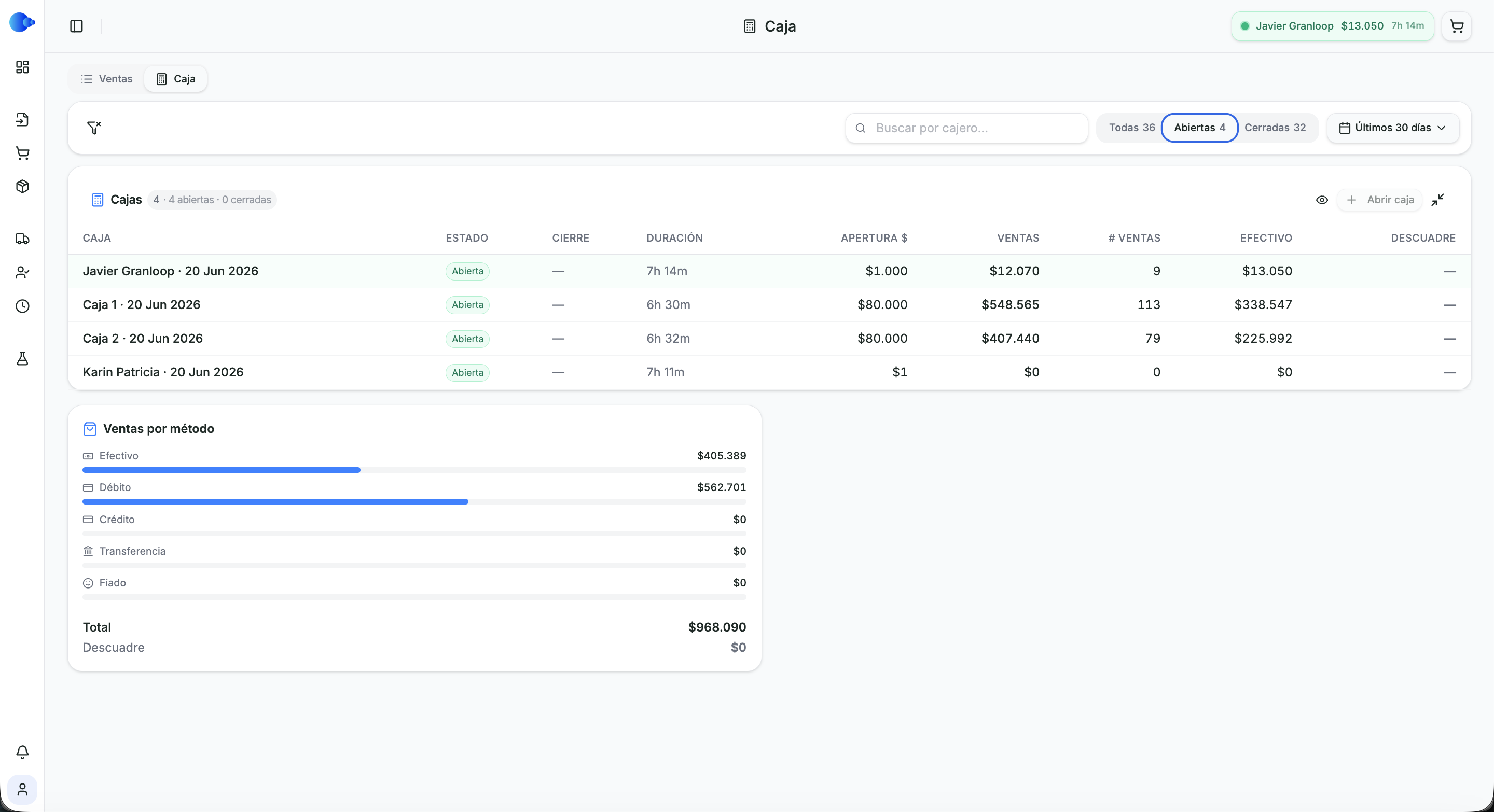
Task: Toggle visibility with the eye icon
Action: point(1322,200)
